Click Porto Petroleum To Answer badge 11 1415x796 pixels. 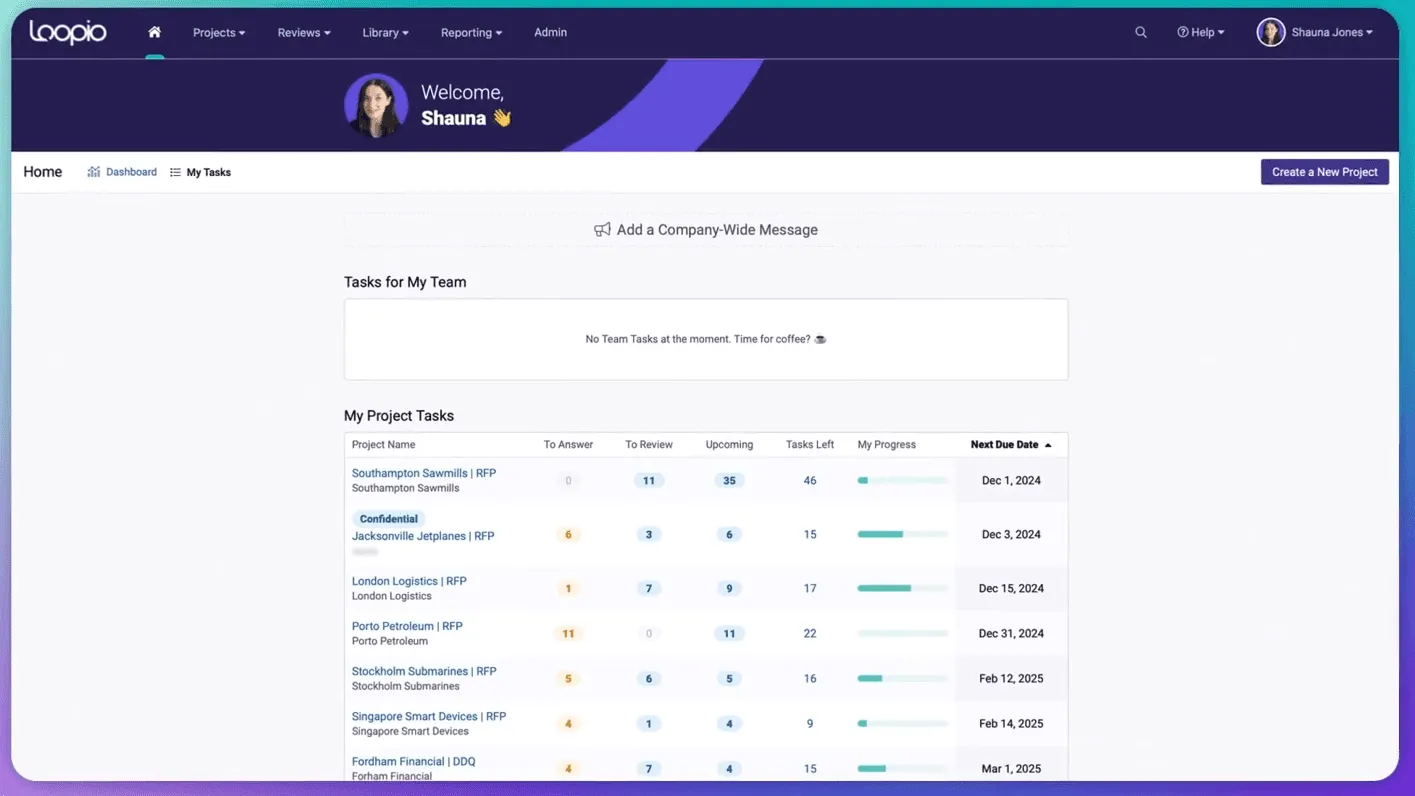coord(568,634)
